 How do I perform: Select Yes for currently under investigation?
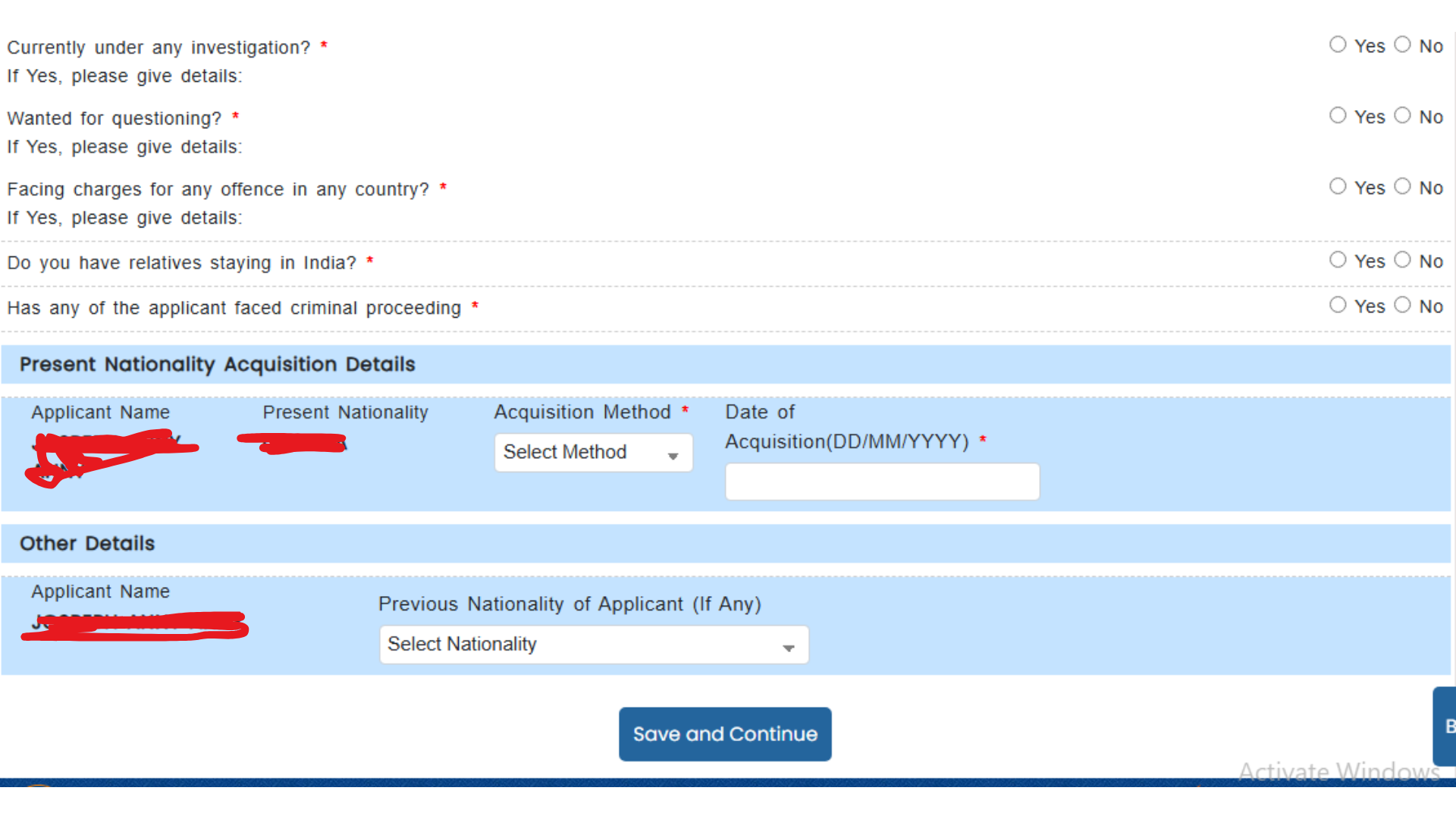point(1338,45)
